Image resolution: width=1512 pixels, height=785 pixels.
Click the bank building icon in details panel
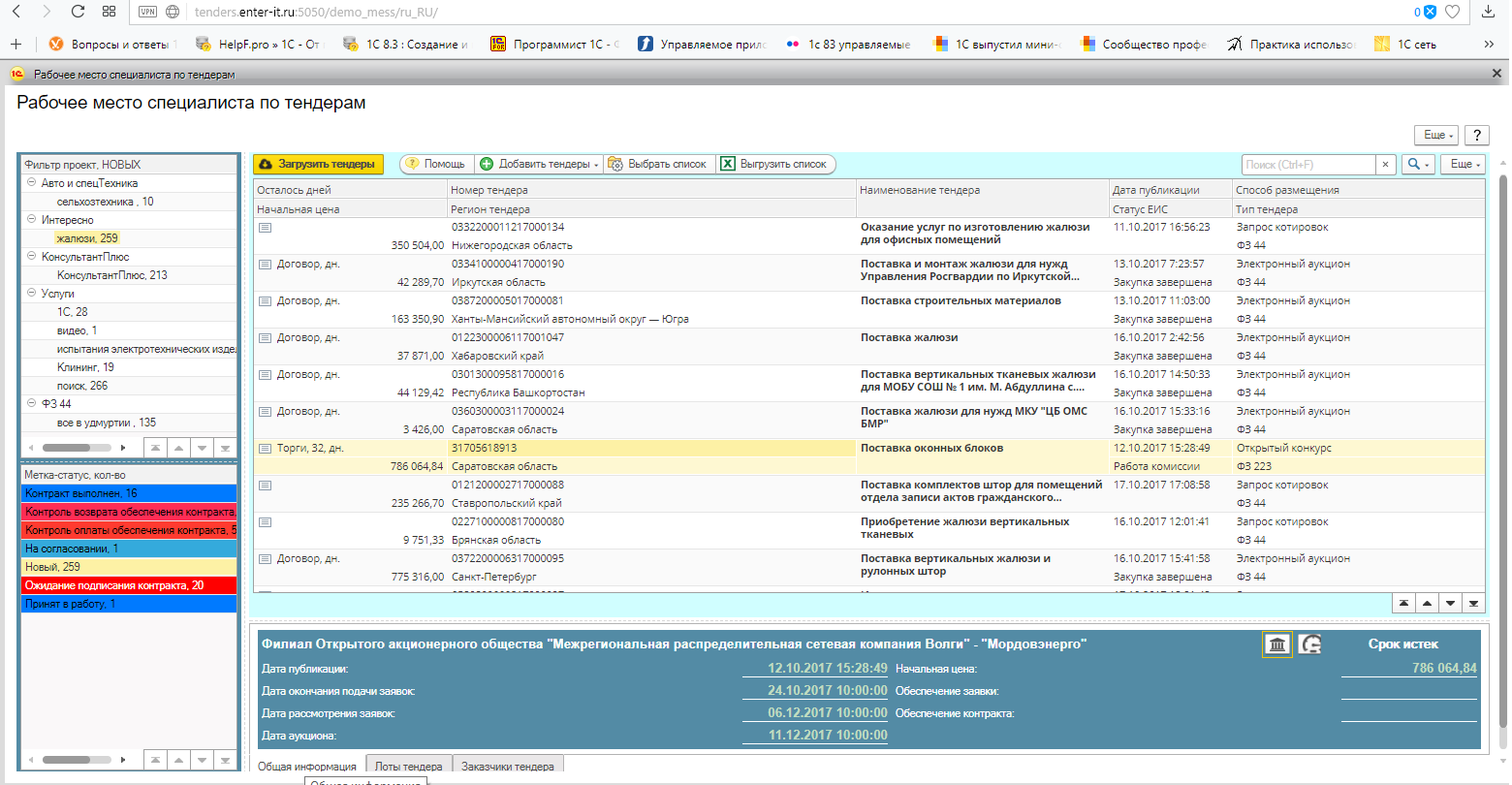[x=1277, y=644]
